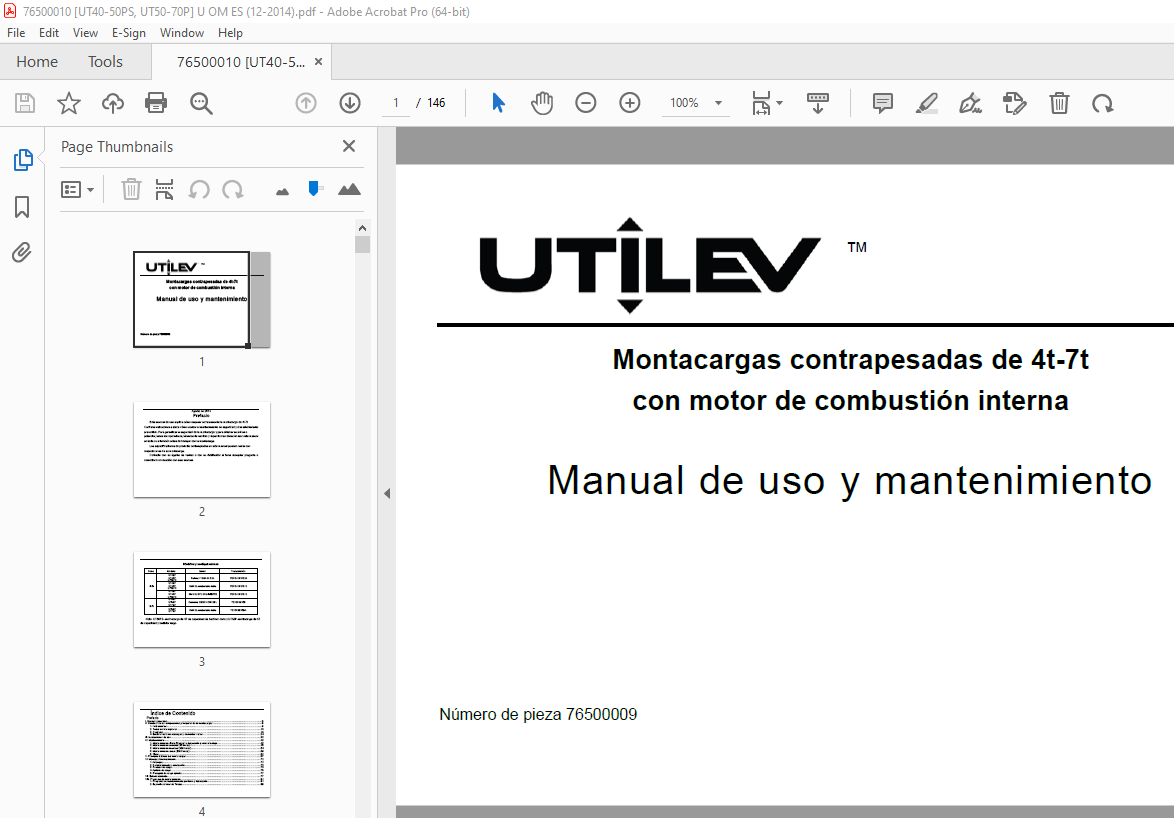Viewport: 1174px width, 818px height.
Task: Switch to the Home tab
Action: click(37, 62)
